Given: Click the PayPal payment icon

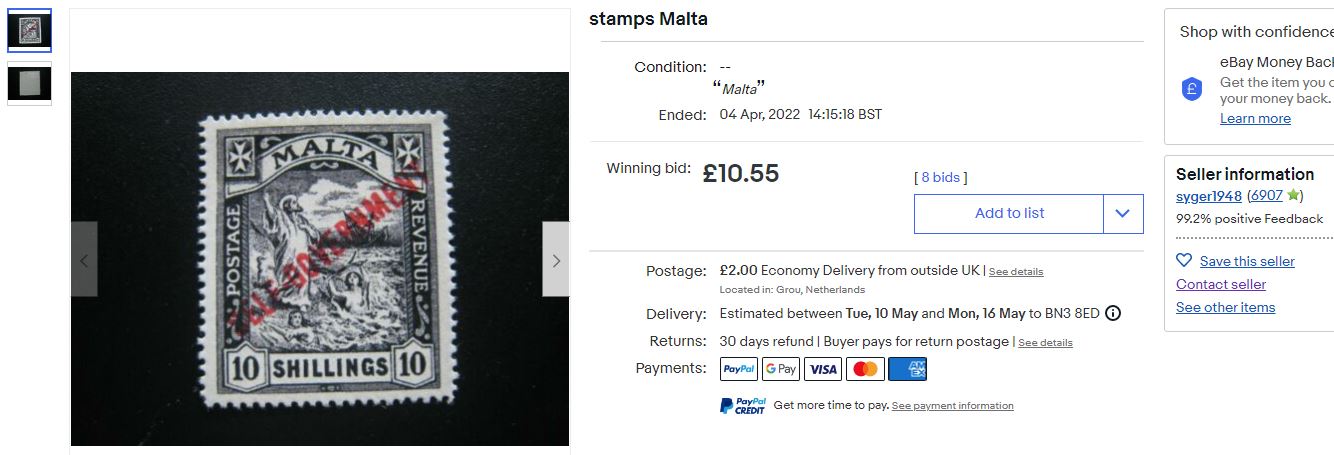Looking at the screenshot, I should [739, 369].
